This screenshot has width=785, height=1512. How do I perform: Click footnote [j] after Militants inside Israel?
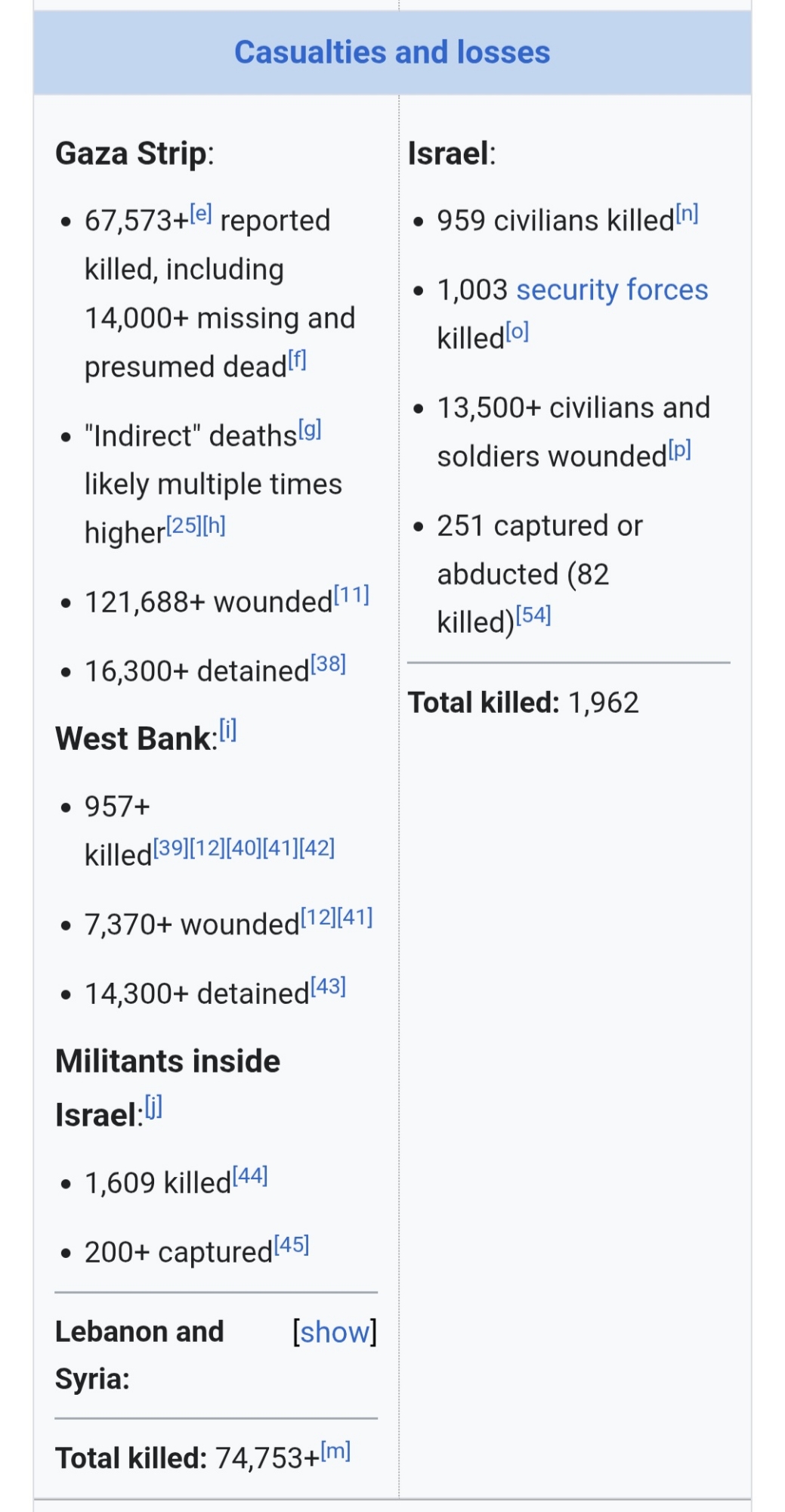click(x=153, y=1107)
